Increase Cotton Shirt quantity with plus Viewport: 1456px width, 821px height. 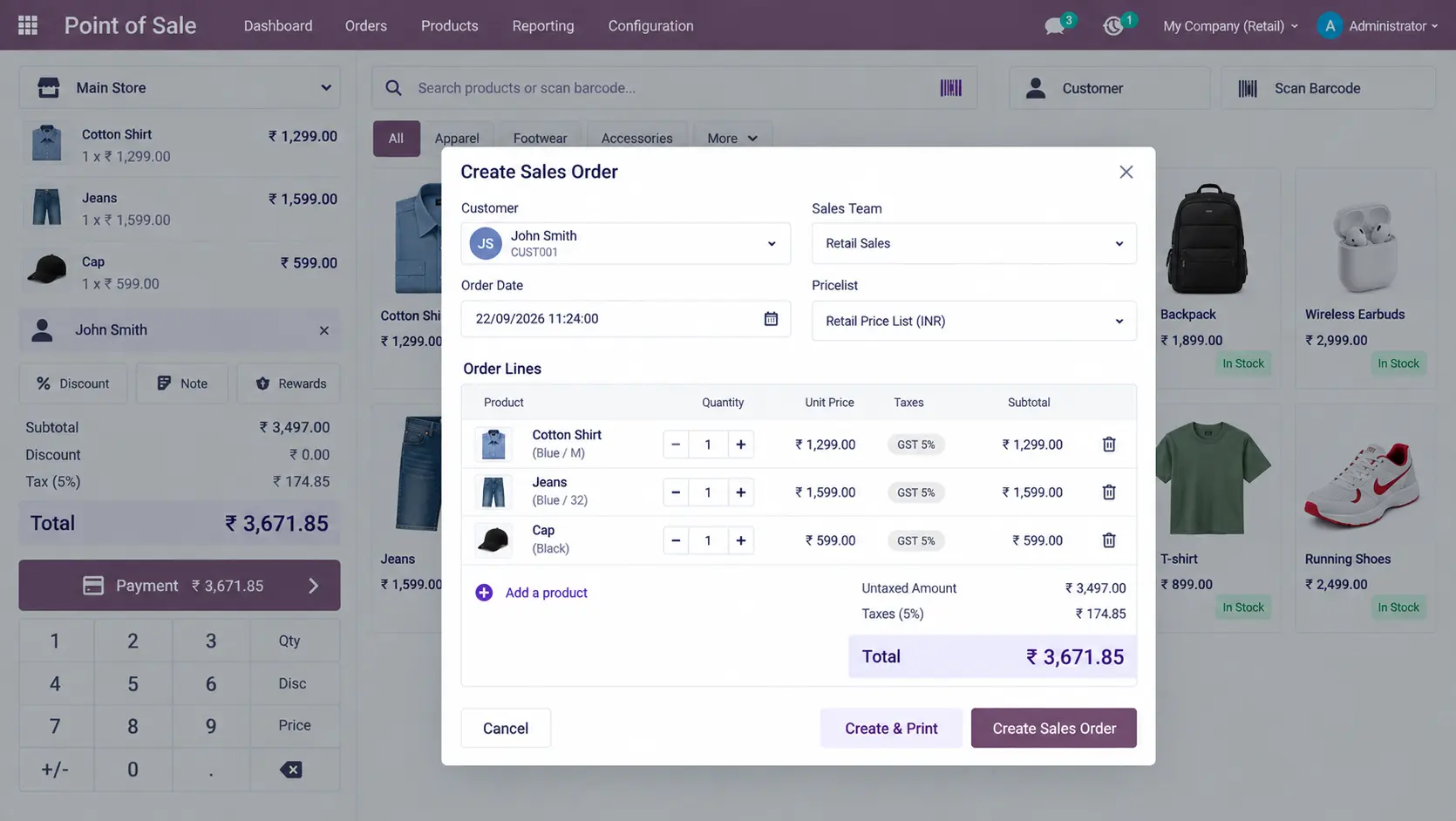[x=741, y=444]
